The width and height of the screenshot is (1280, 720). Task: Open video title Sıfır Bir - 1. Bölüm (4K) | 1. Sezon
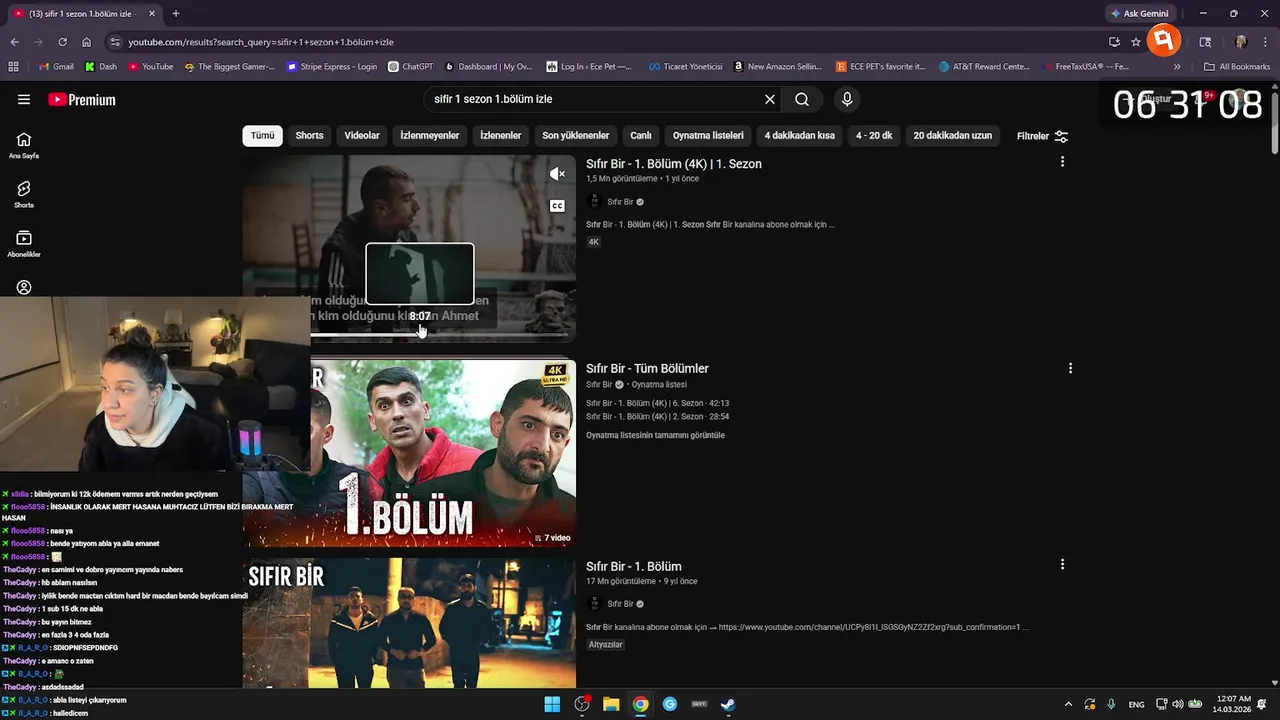(674, 164)
